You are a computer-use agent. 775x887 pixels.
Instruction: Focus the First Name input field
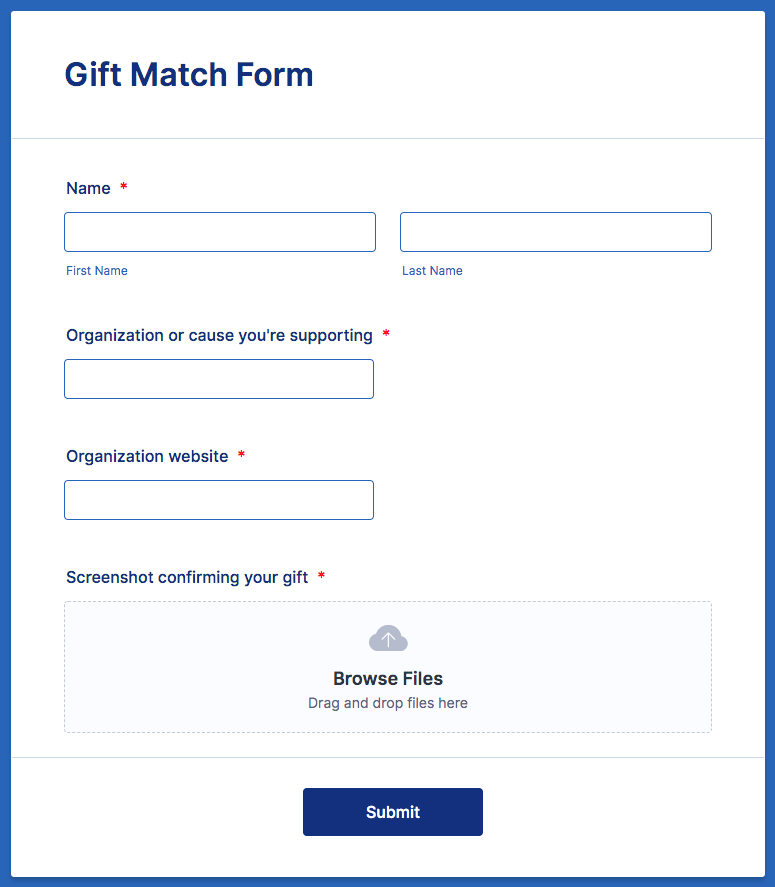pyautogui.click(x=220, y=232)
